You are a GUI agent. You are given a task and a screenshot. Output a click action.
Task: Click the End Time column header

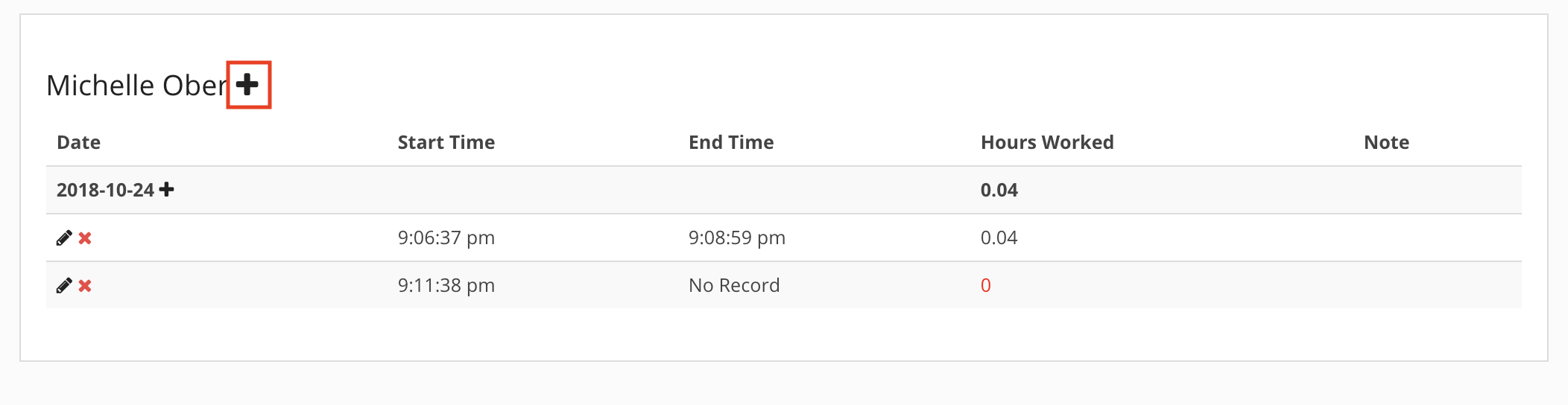(x=731, y=142)
